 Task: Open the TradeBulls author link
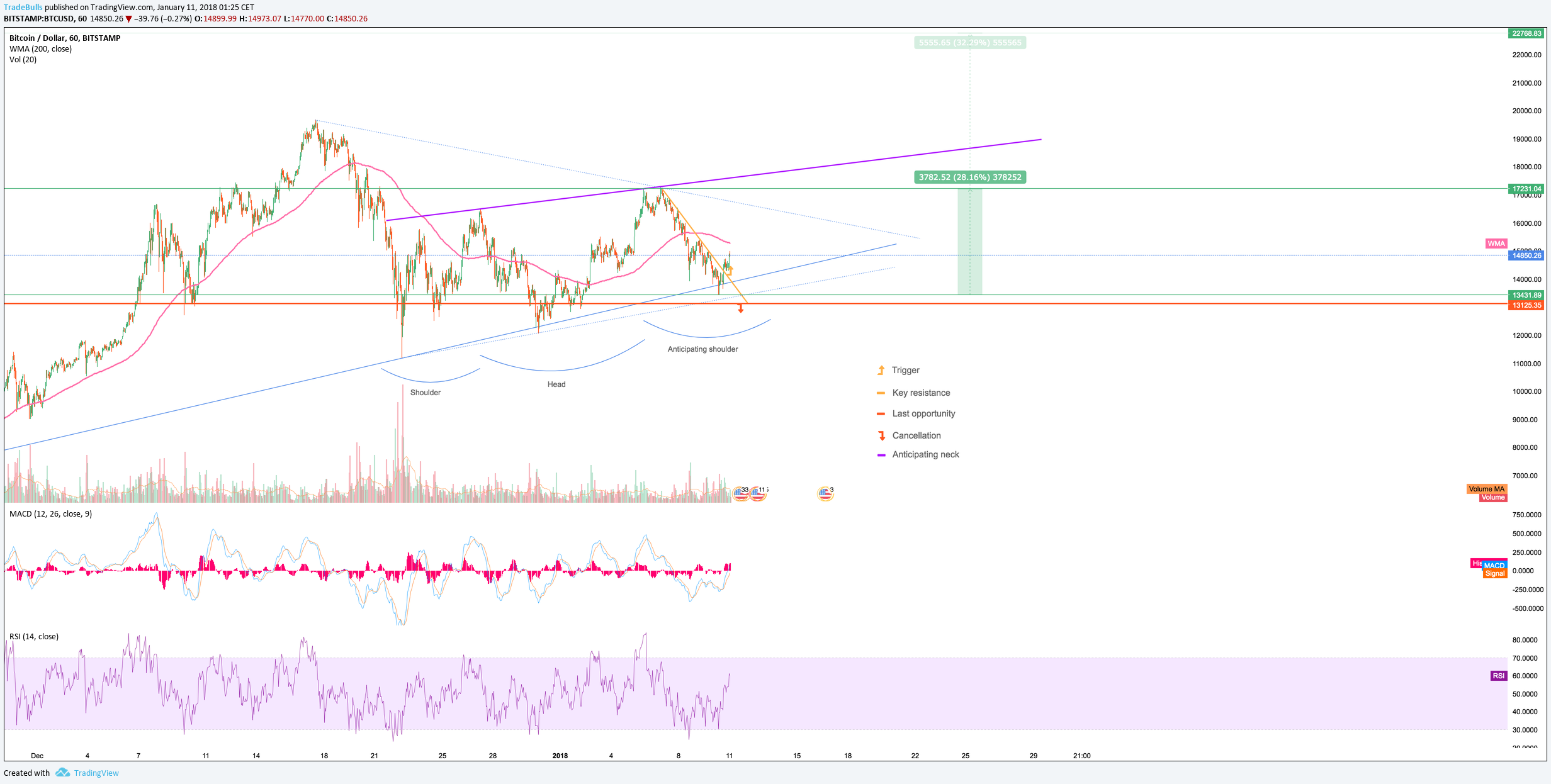point(23,8)
